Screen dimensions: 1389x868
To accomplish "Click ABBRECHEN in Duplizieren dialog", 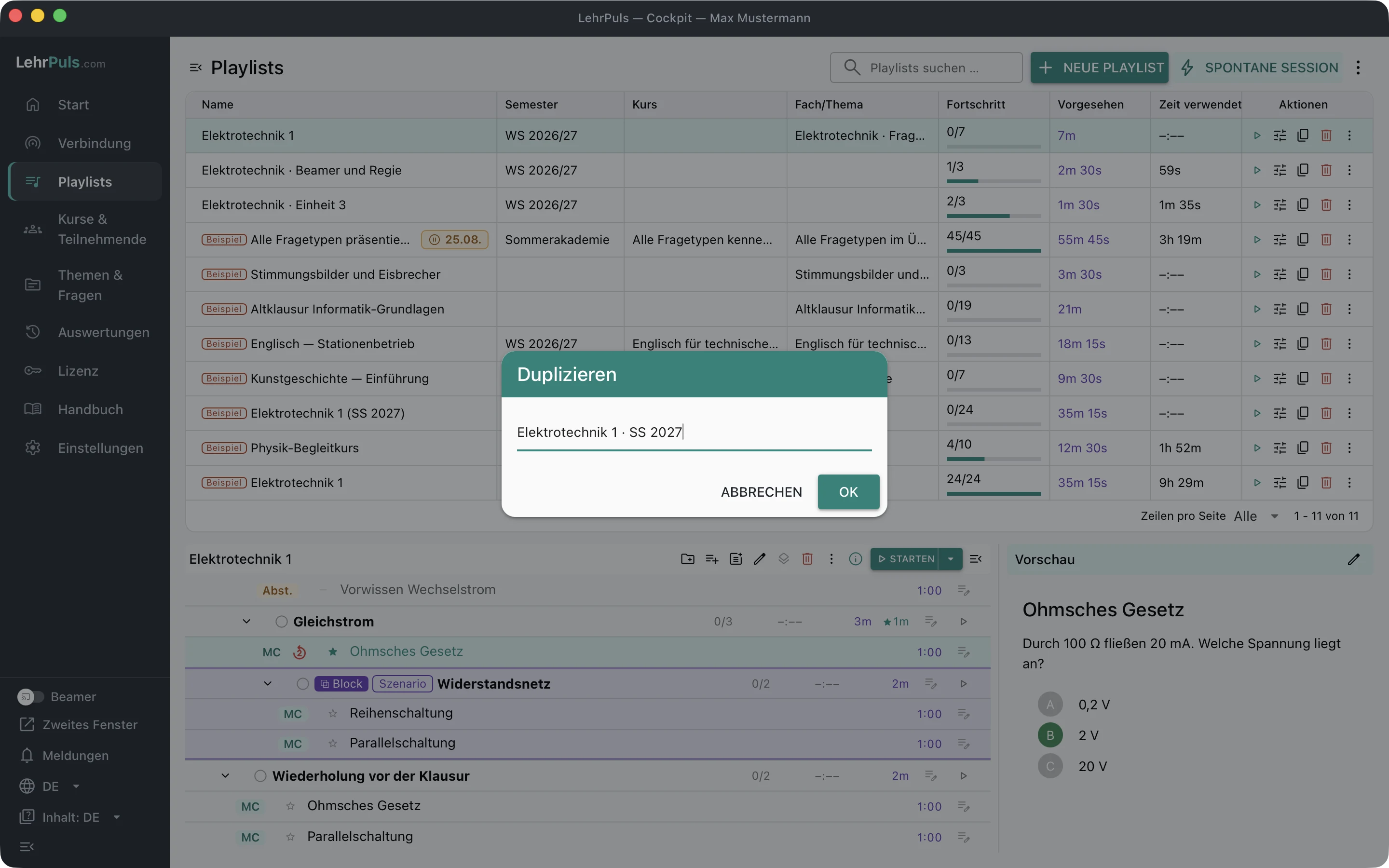I will [x=761, y=492].
